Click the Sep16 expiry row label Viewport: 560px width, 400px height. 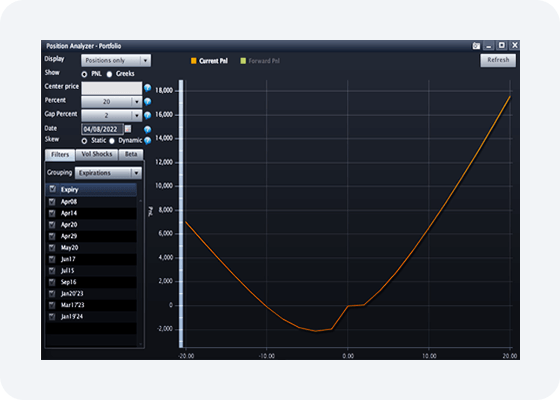click(69, 282)
